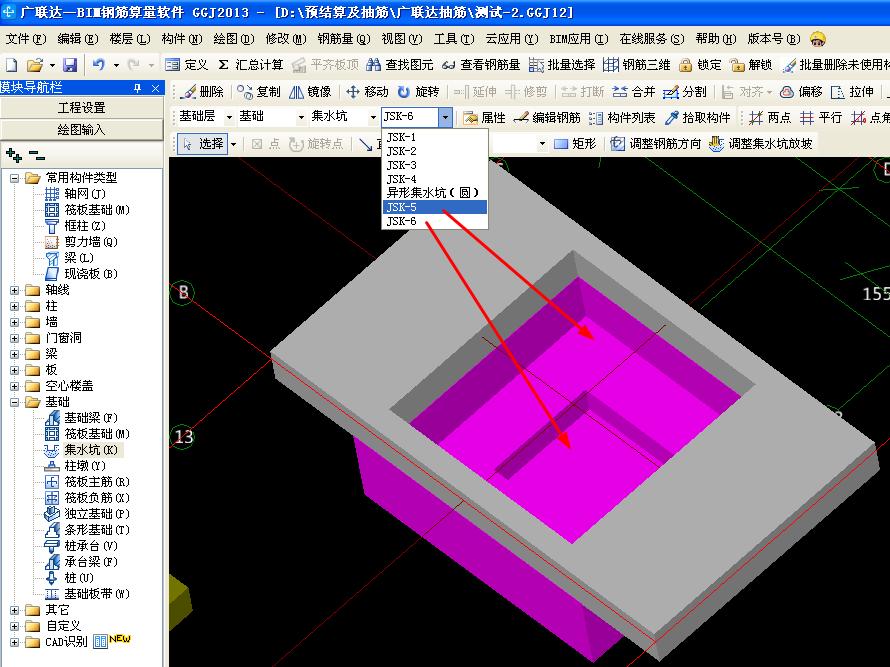
Task: Choose 异形集水坑(圆) from list
Action: pyautogui.click(x=434, y=193)
